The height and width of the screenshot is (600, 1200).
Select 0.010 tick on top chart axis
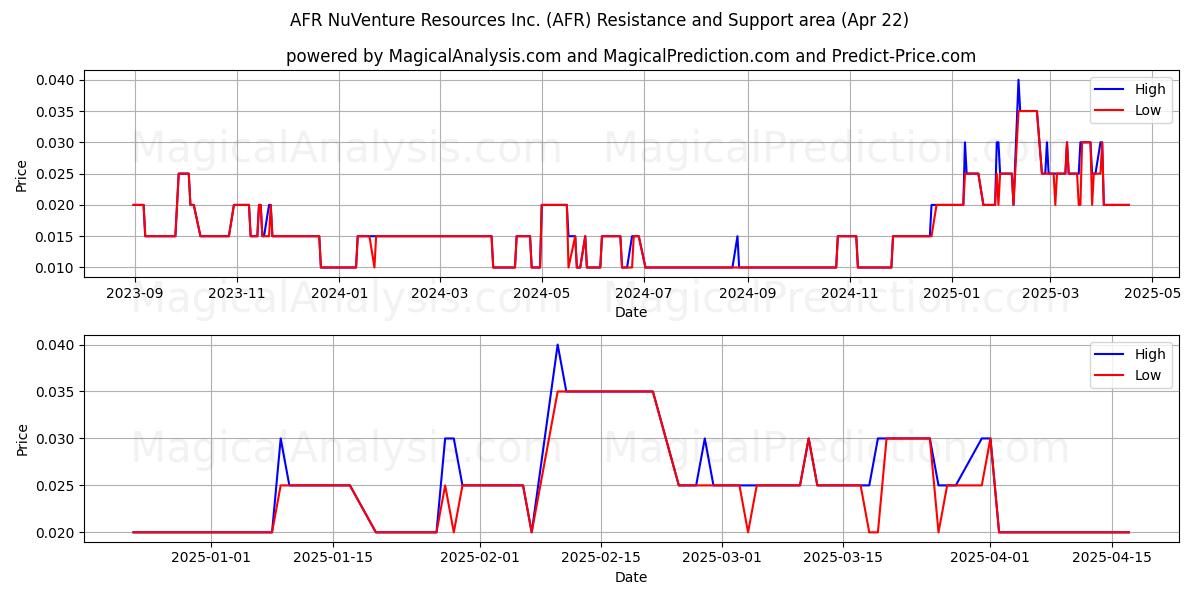(57, 268)
